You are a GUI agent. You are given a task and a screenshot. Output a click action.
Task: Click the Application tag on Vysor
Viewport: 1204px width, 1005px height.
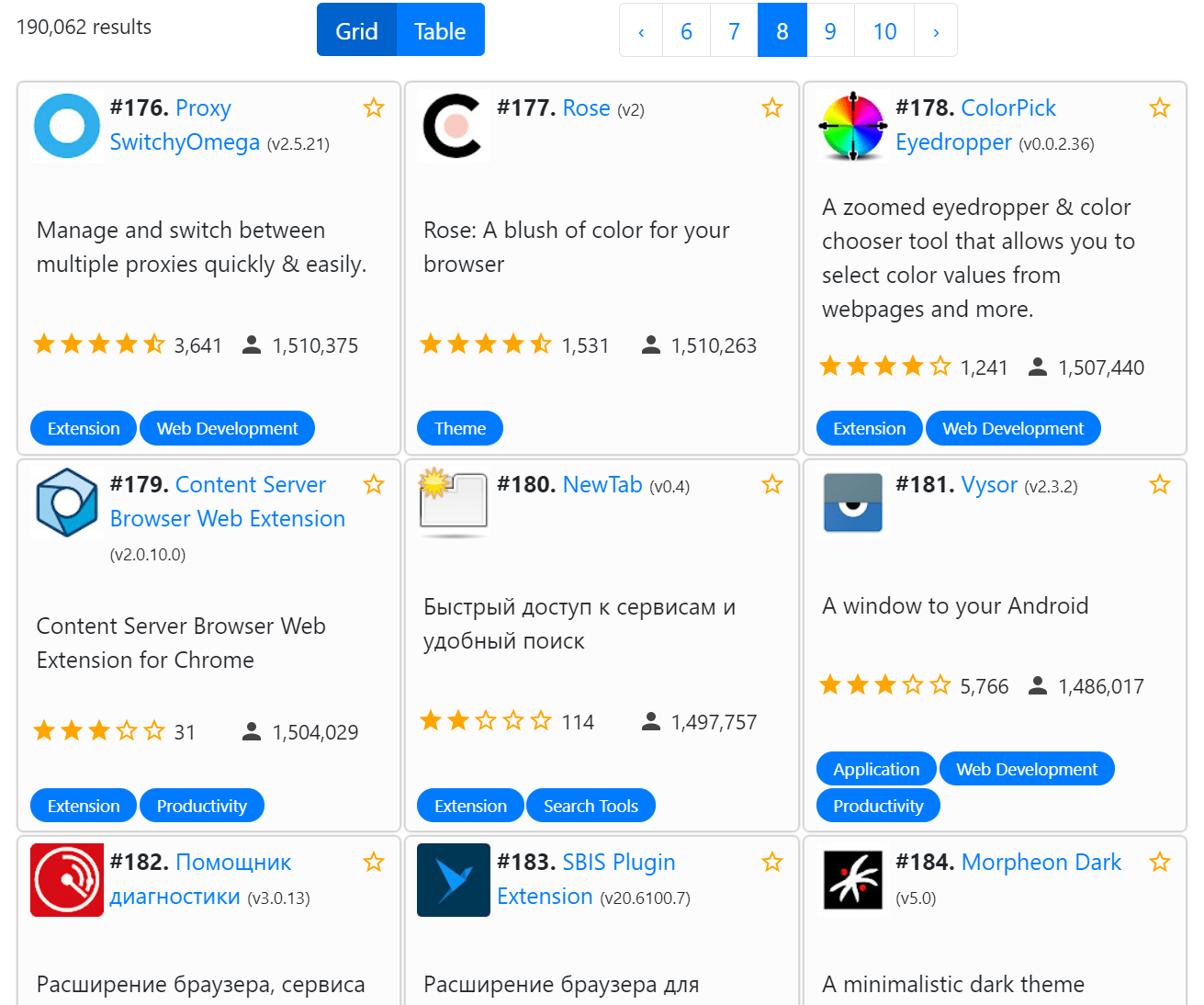pyautogui.click(x=876, y=769)
